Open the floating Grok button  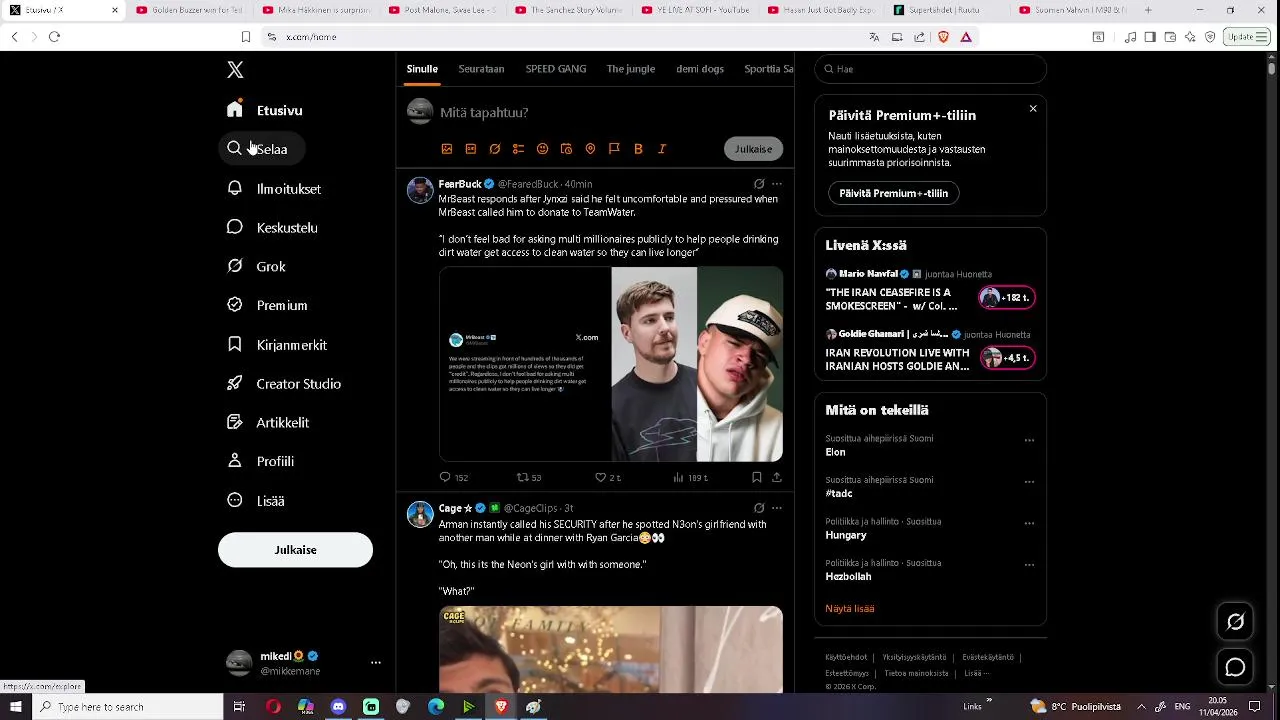pyautogui.click(x=1236, y=622)
